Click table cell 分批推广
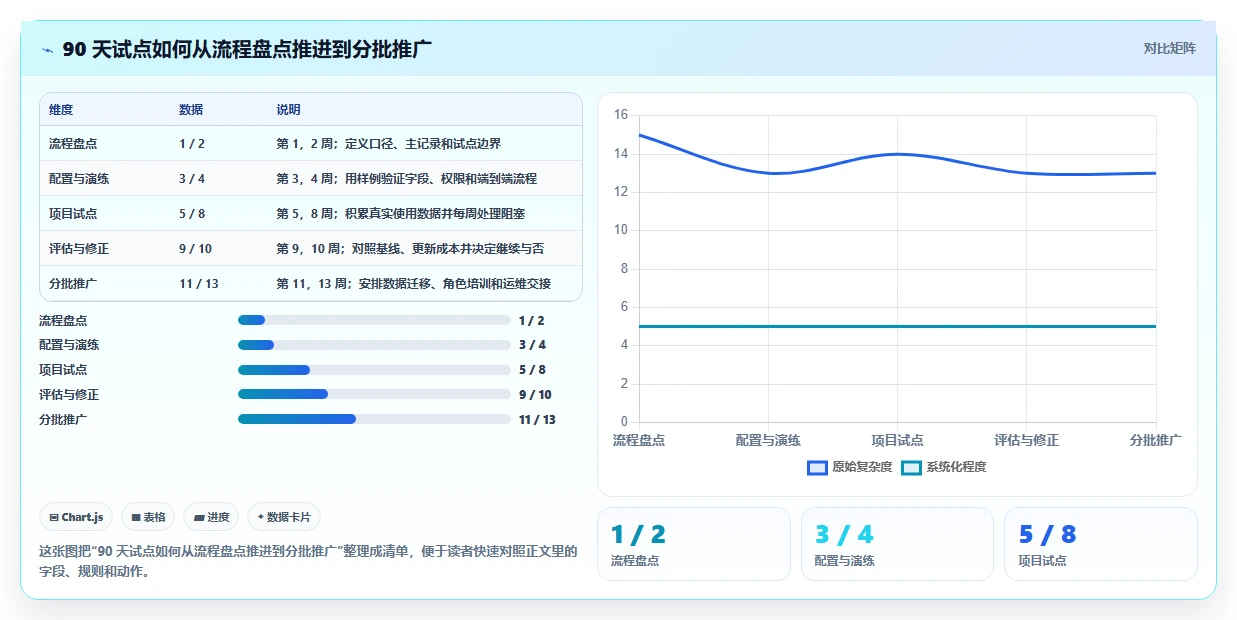Screen dimensions: 1237x620 click(73, 284)
